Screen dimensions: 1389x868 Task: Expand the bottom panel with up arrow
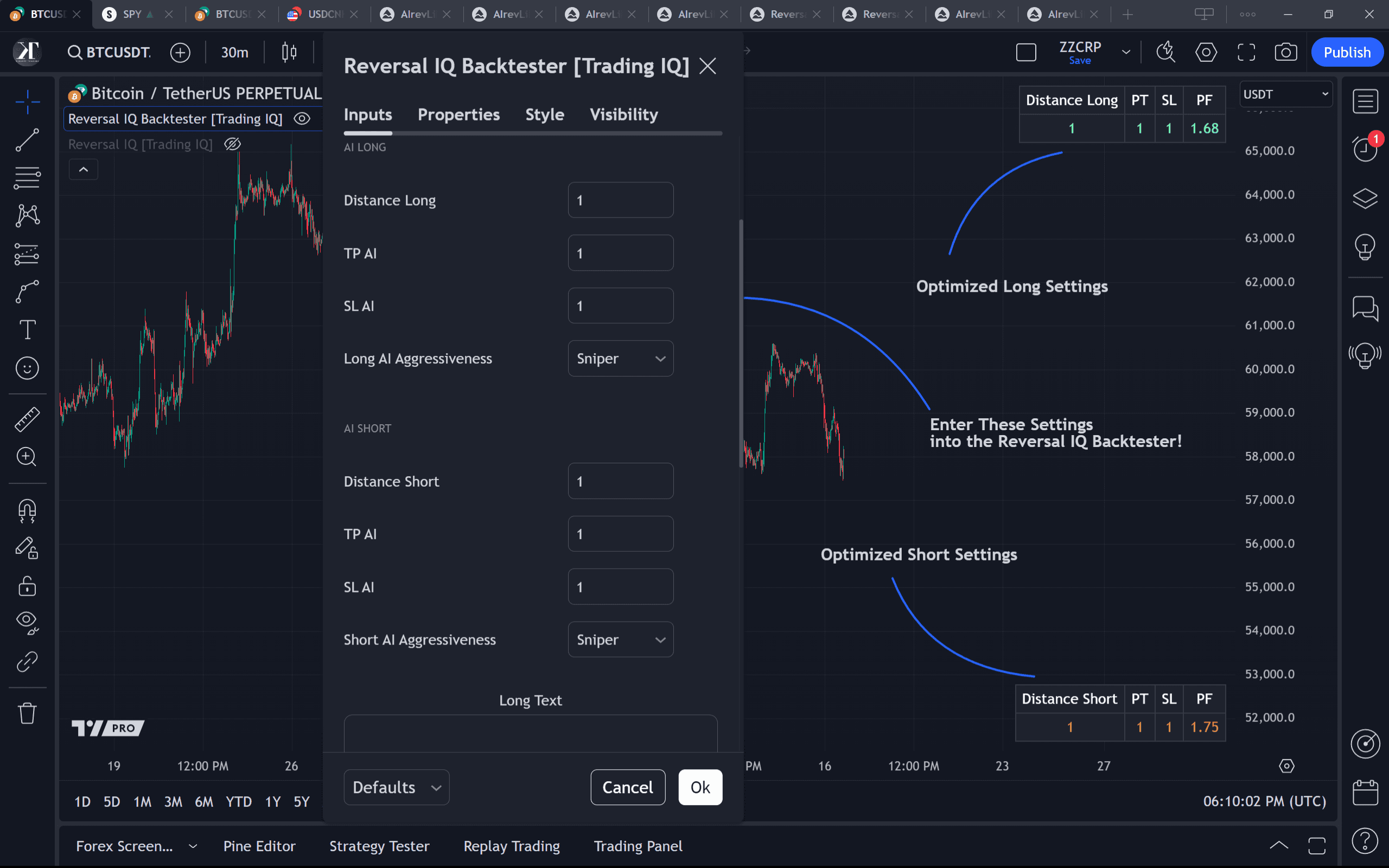(x=1279, y=846)
